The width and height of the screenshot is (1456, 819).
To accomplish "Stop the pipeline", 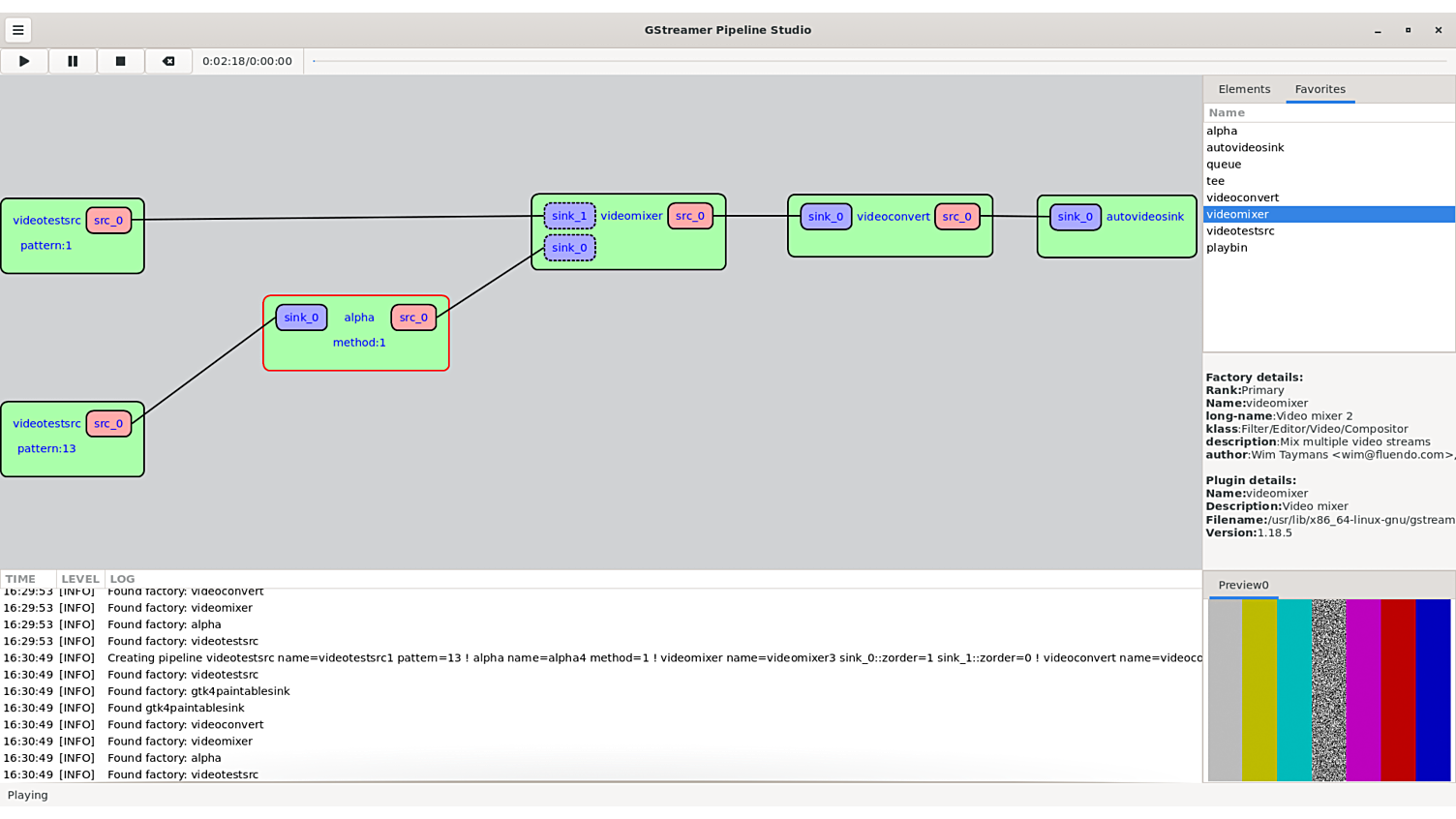I will [x=120, y=61].
